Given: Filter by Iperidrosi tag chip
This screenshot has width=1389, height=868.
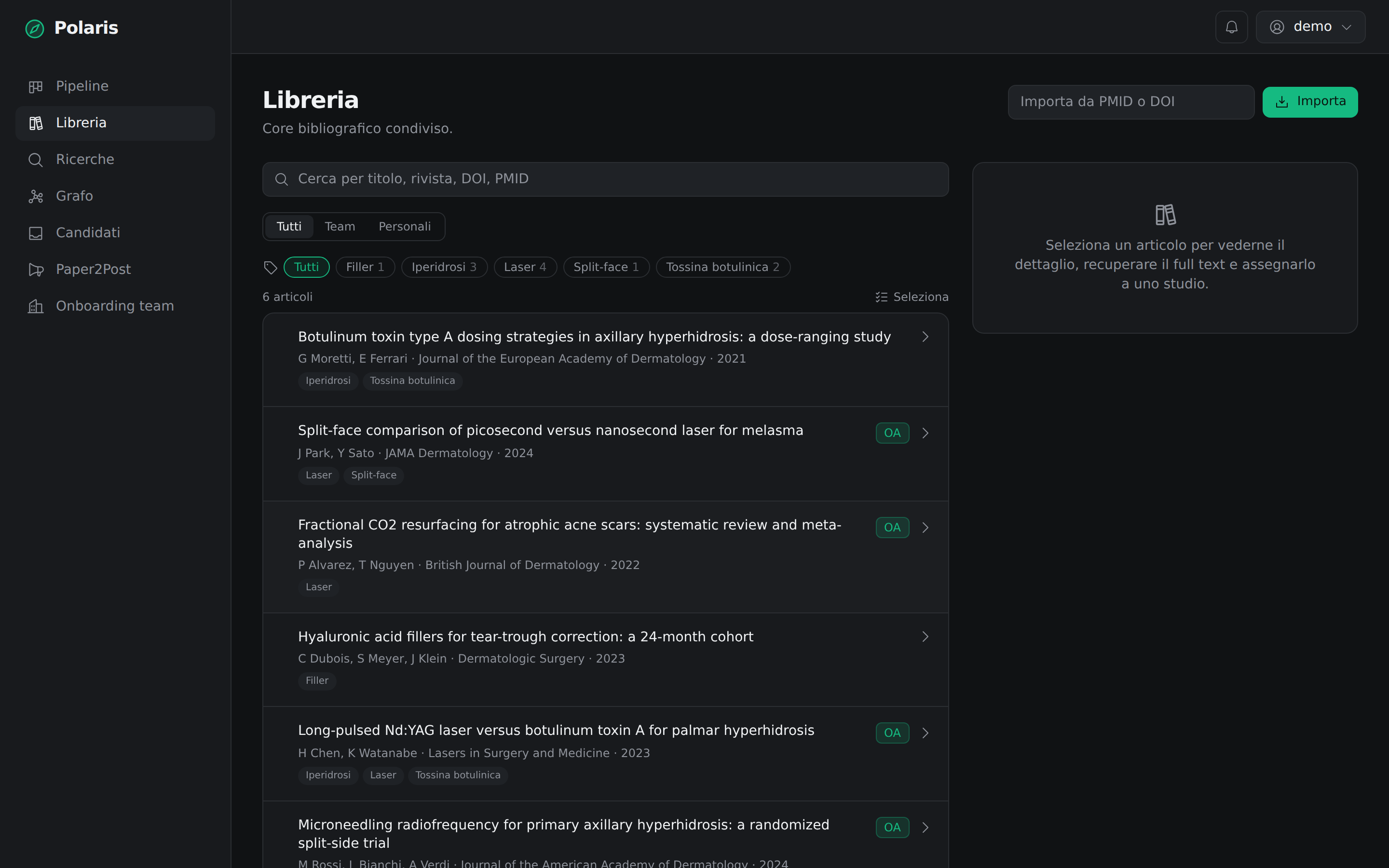Looking at the screenshot, I should (444, 267).
